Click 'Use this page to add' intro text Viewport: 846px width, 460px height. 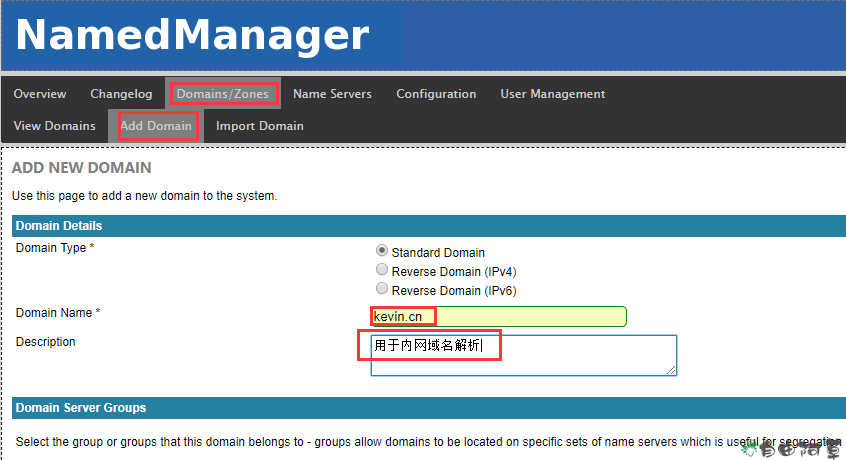click(x=145, y=196)
